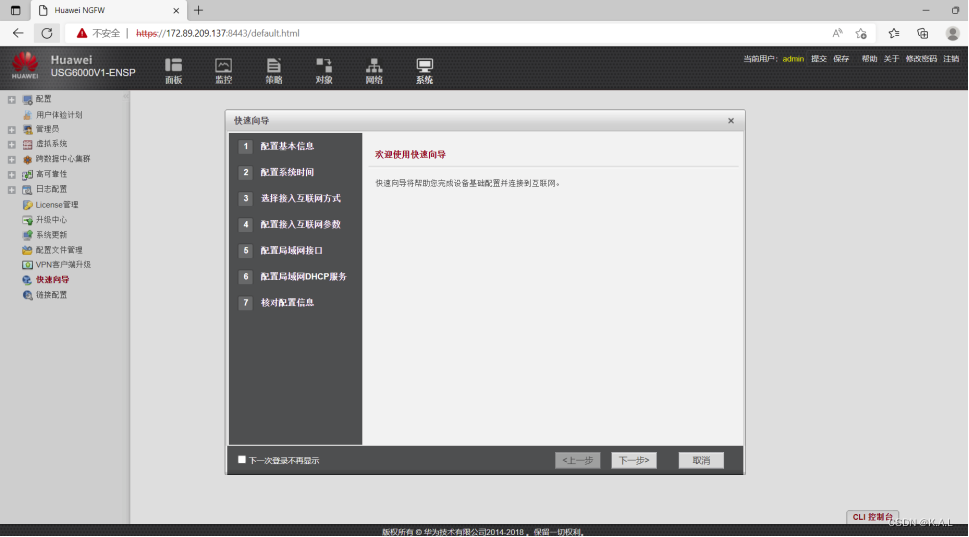Open the 监控 monitor icon
Screen dimensions: 969x537
tap(223, 70)
